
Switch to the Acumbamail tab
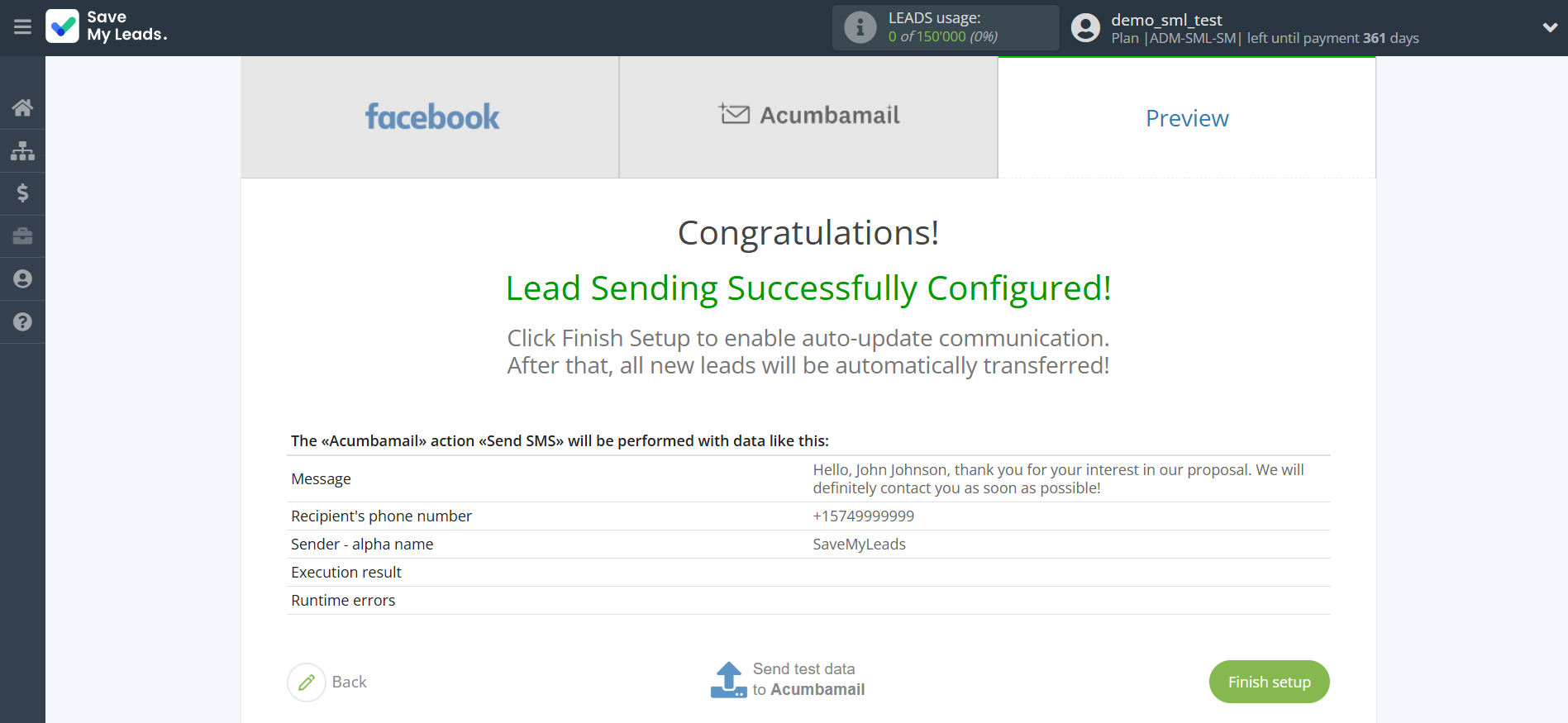click(x=808, y=117)
